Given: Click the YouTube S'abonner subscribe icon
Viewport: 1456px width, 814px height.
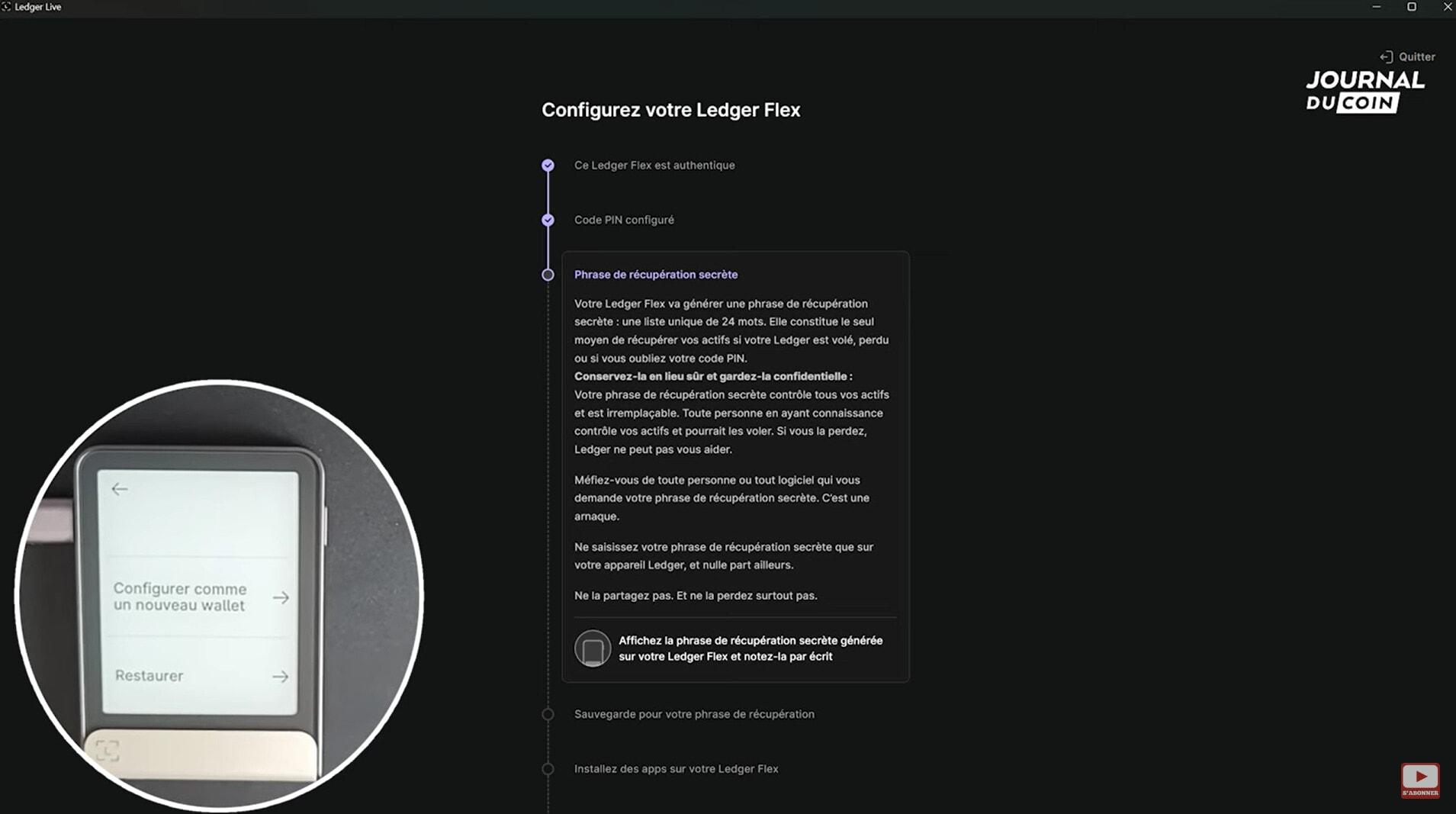Looking at the screenshot, I should click(1419, 780).
